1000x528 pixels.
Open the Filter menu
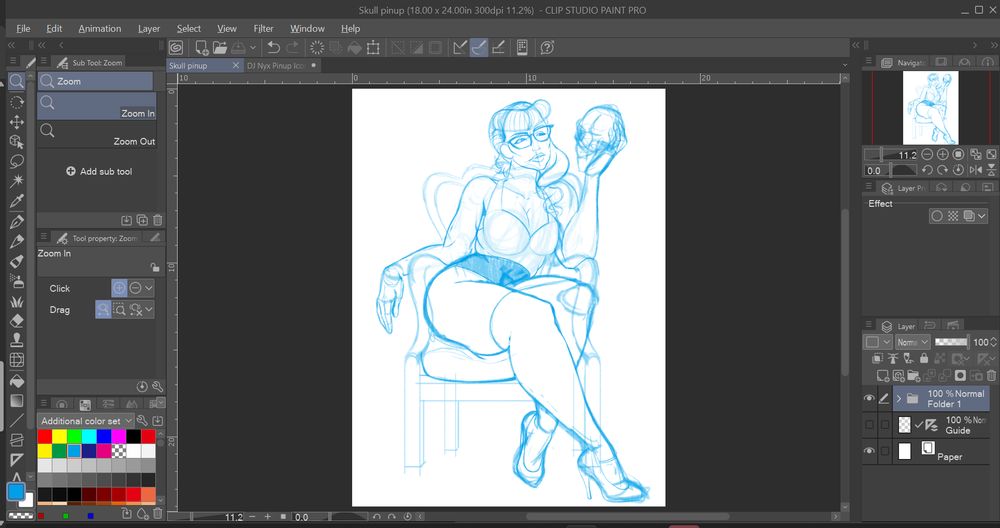tap(263, 29)
